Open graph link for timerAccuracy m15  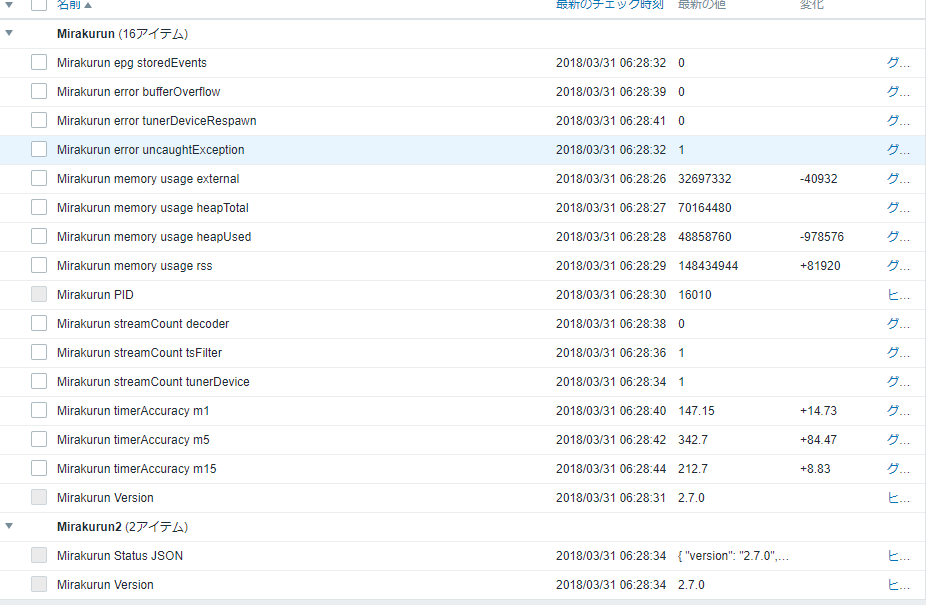(x=898, y=468)
